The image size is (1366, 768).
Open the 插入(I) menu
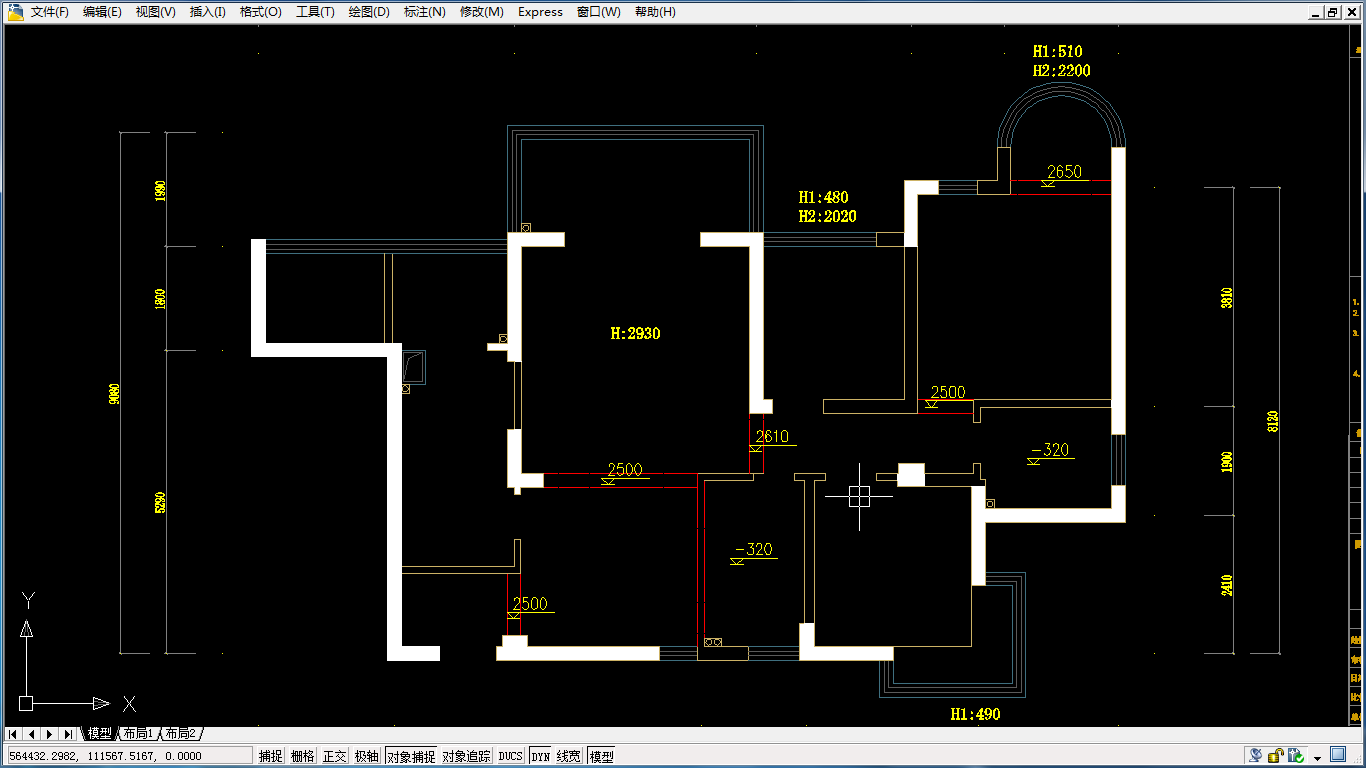[x=207, y=12]
